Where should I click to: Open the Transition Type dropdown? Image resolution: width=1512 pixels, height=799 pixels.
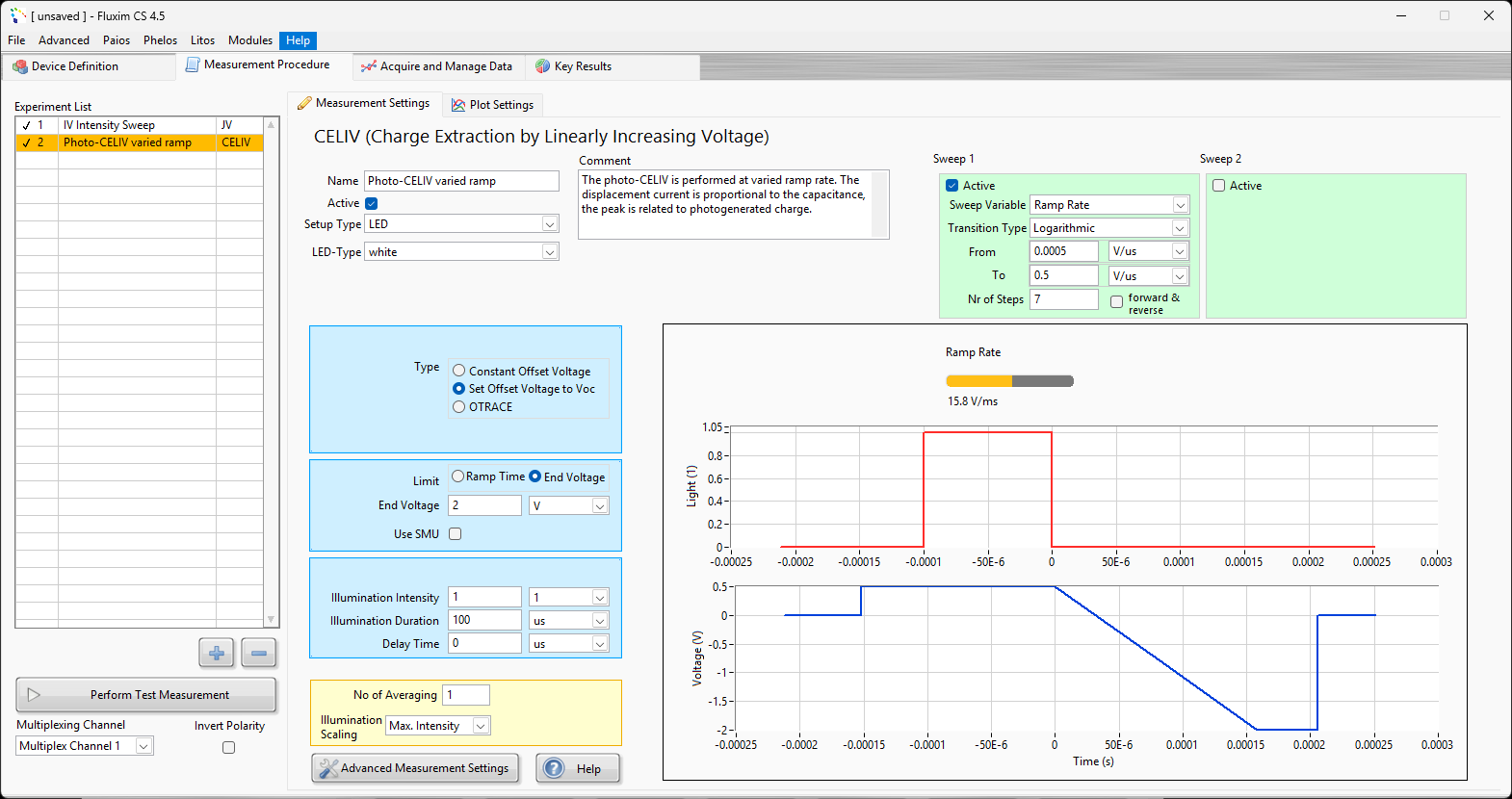(1180, 228)
